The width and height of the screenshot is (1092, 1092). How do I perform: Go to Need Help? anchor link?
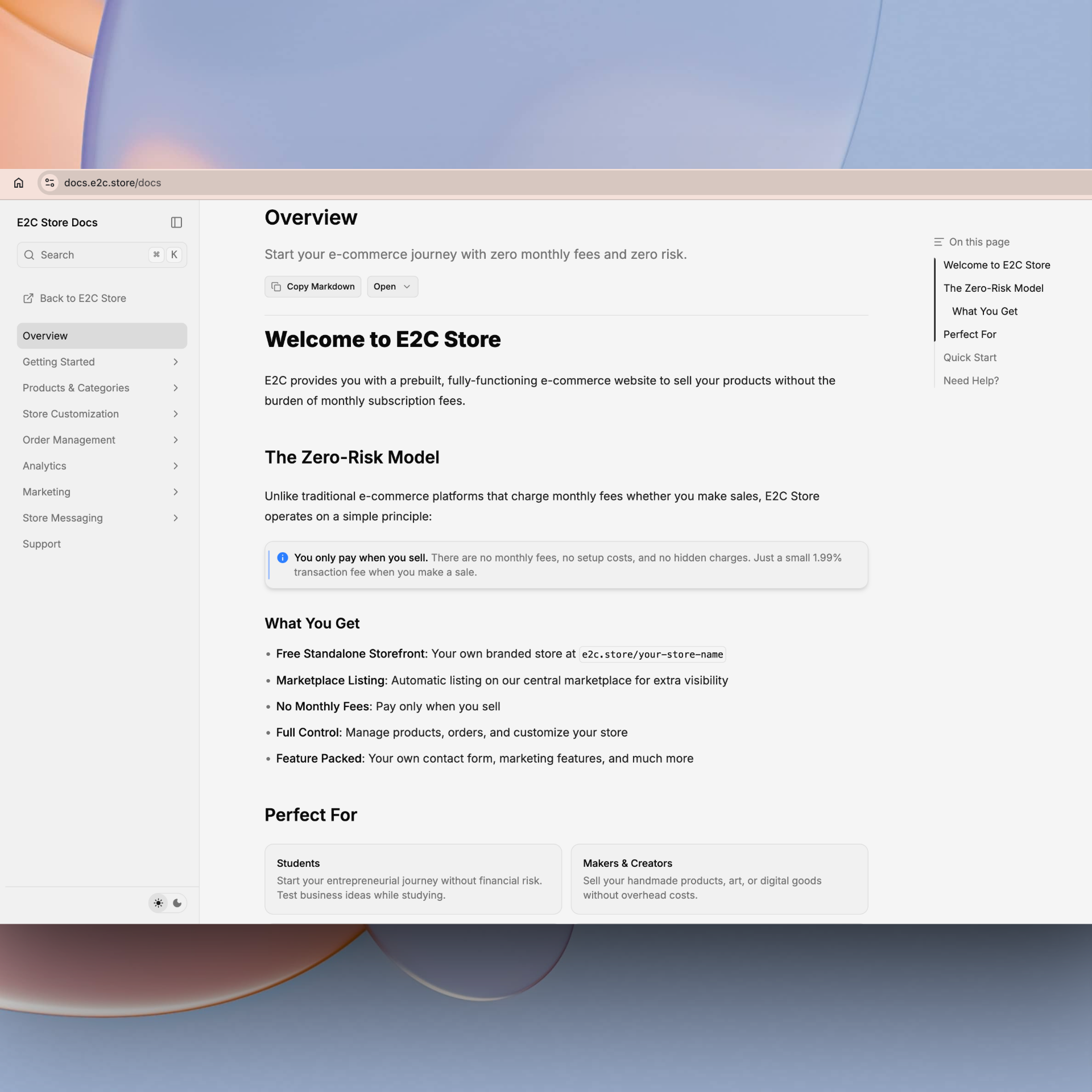(x=971, y=380)
